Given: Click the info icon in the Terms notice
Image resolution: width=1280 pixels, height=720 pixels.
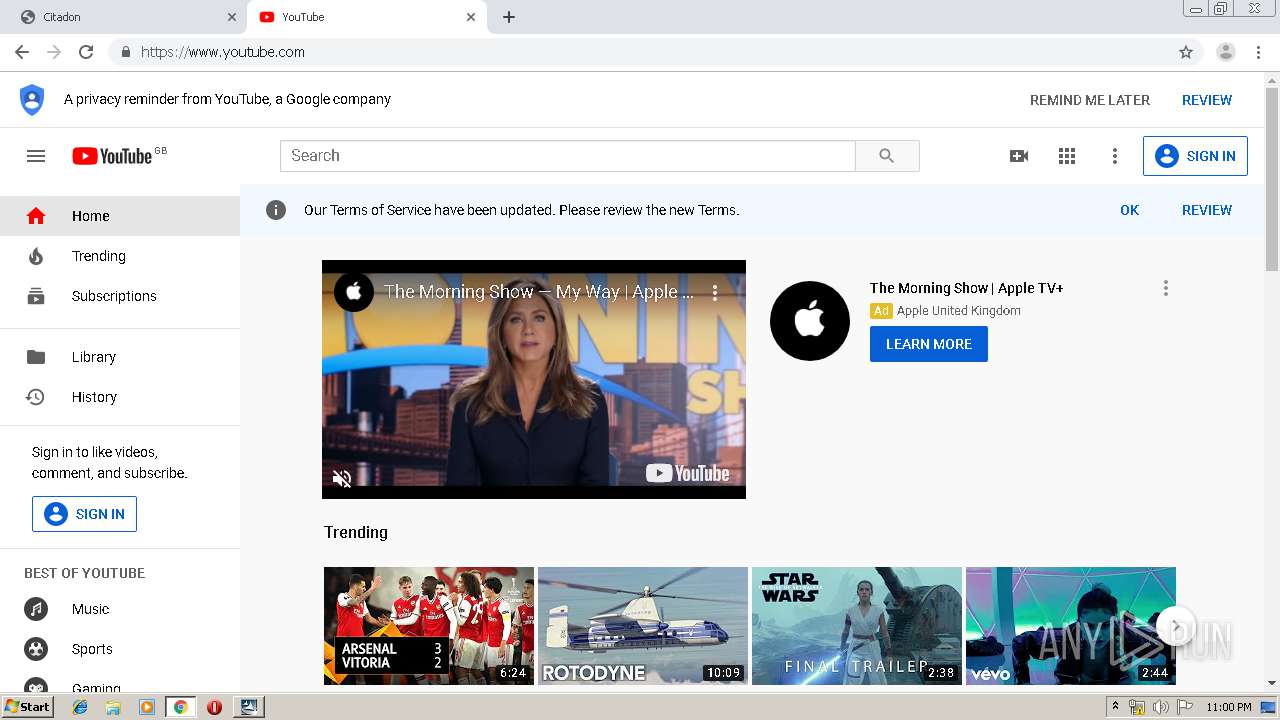Looking at the screenshot, I should (x=276, y=210).
